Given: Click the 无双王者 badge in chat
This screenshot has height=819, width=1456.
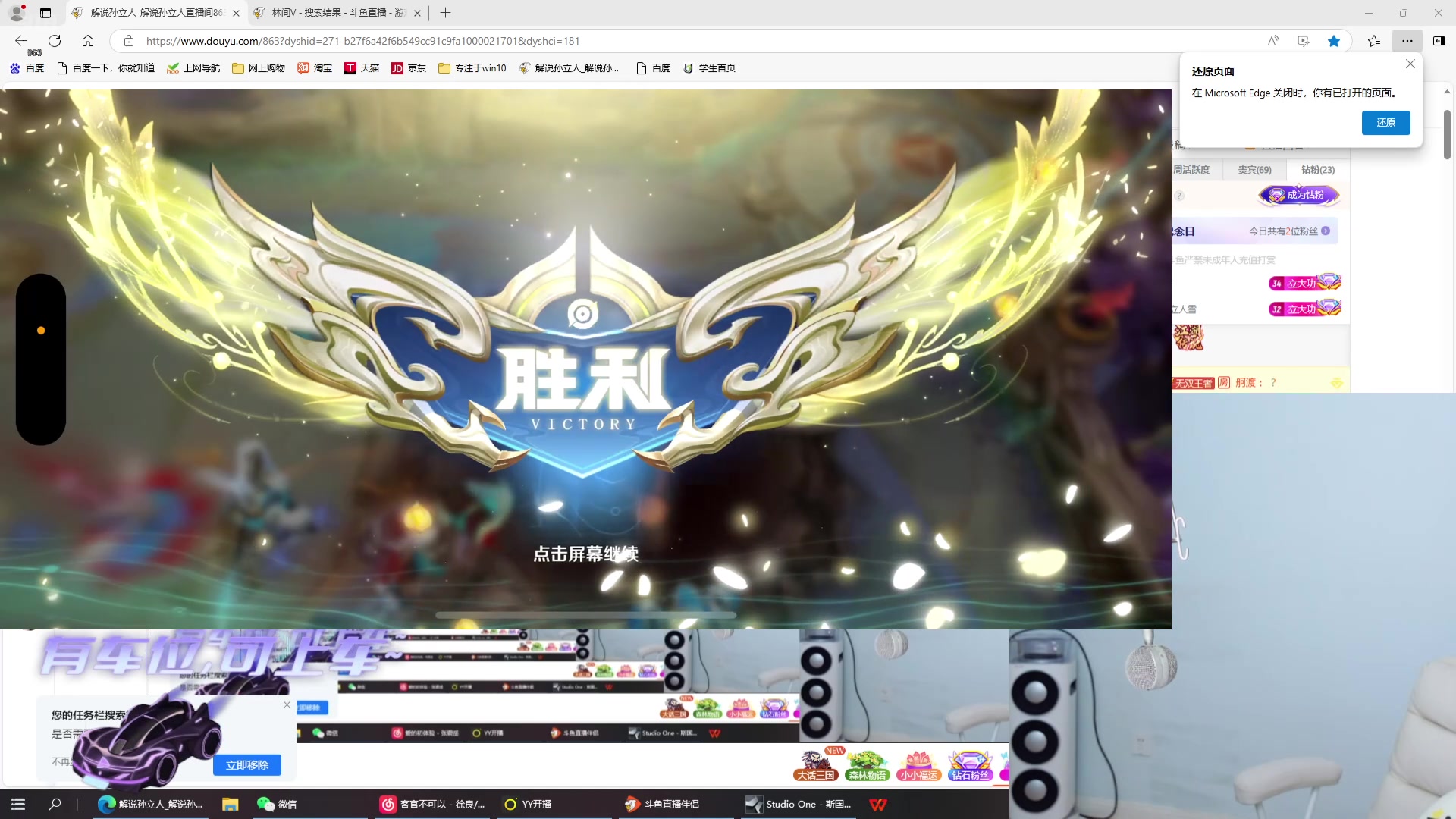Looking at the screenshot, I should point(1194,383).
